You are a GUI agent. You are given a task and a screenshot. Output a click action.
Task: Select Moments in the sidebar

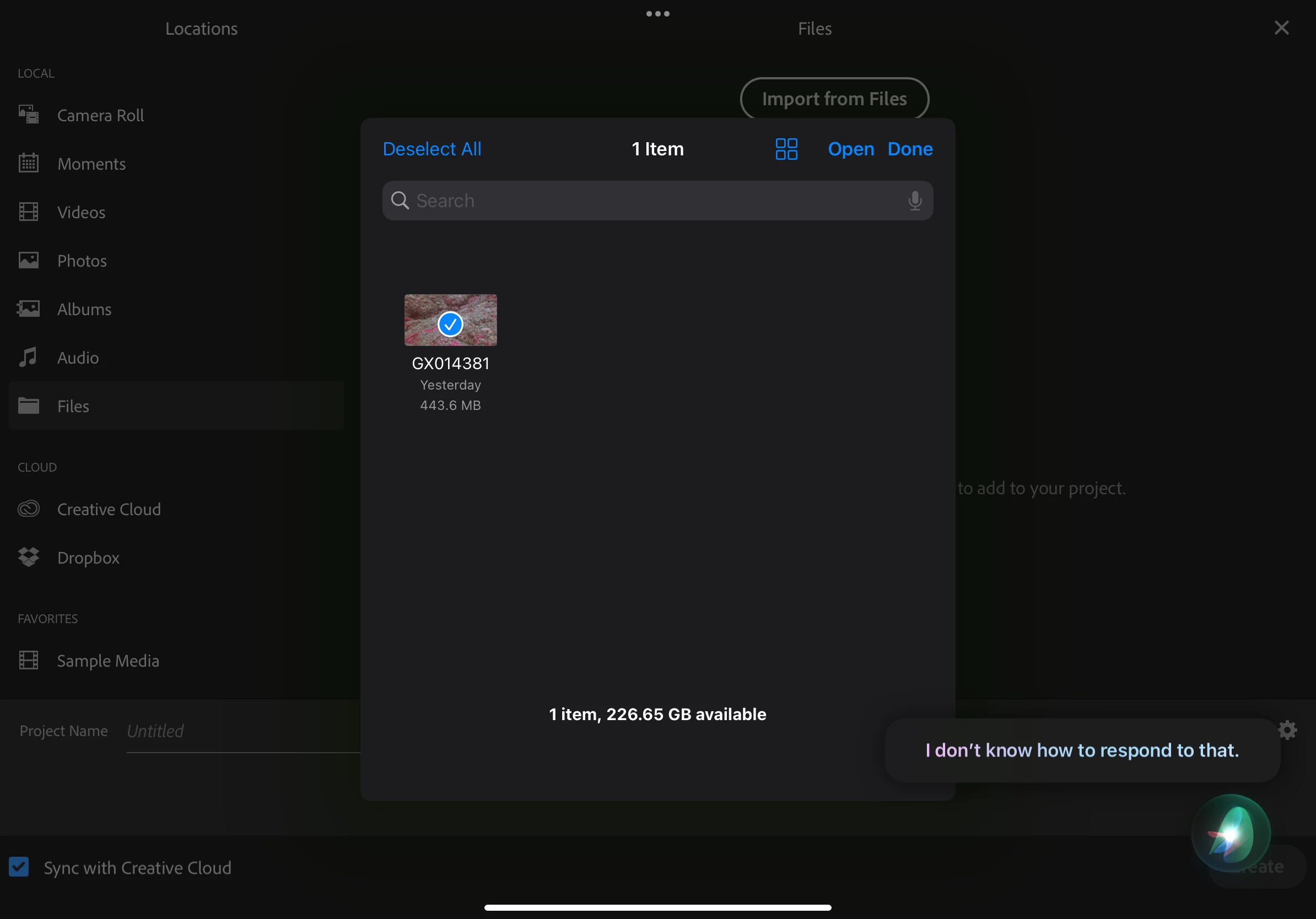(x=91, y=164)
